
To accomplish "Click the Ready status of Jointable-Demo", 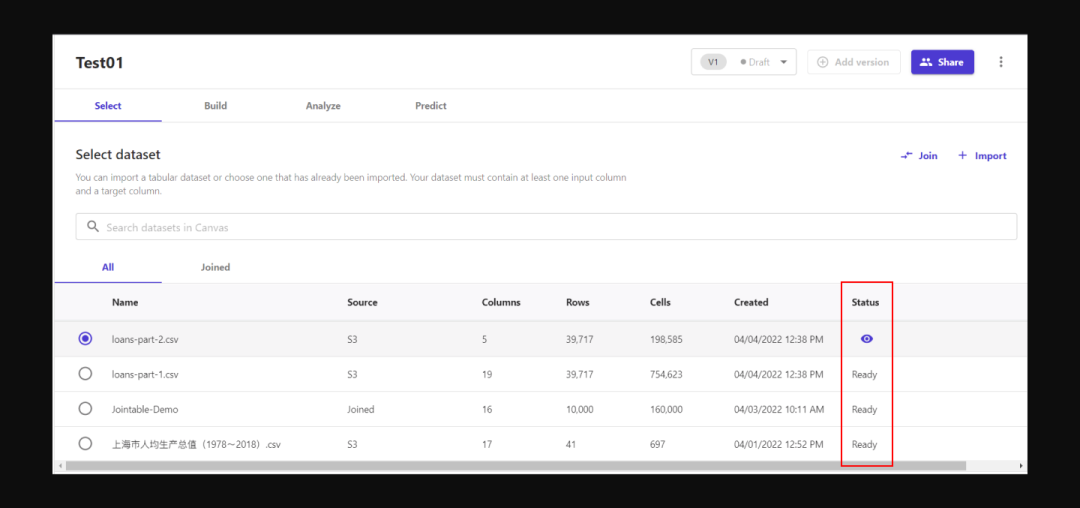I will (864, 410).
